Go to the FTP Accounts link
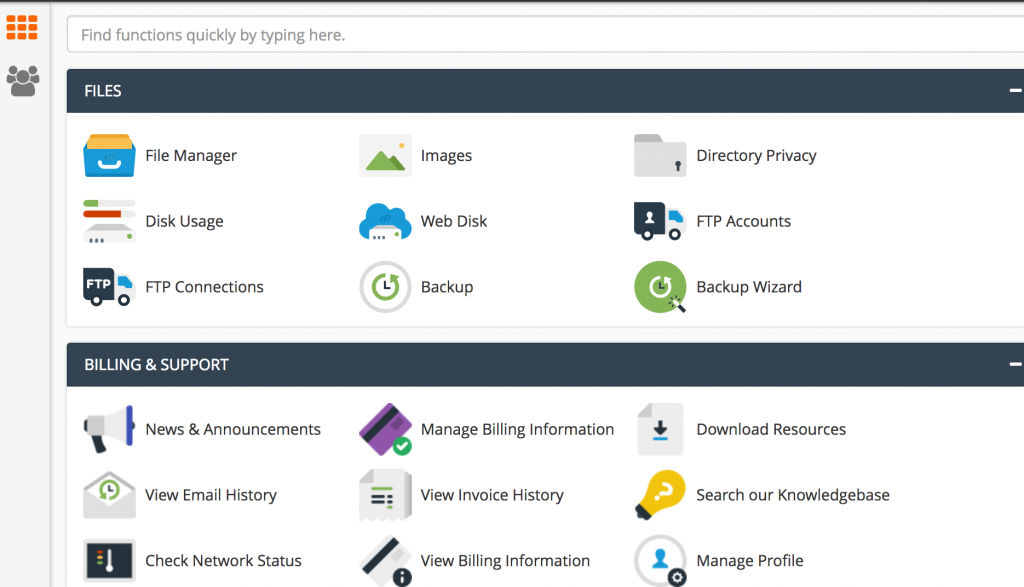The width and height of the screenshot is (1024, 587). tap(743, 221)
